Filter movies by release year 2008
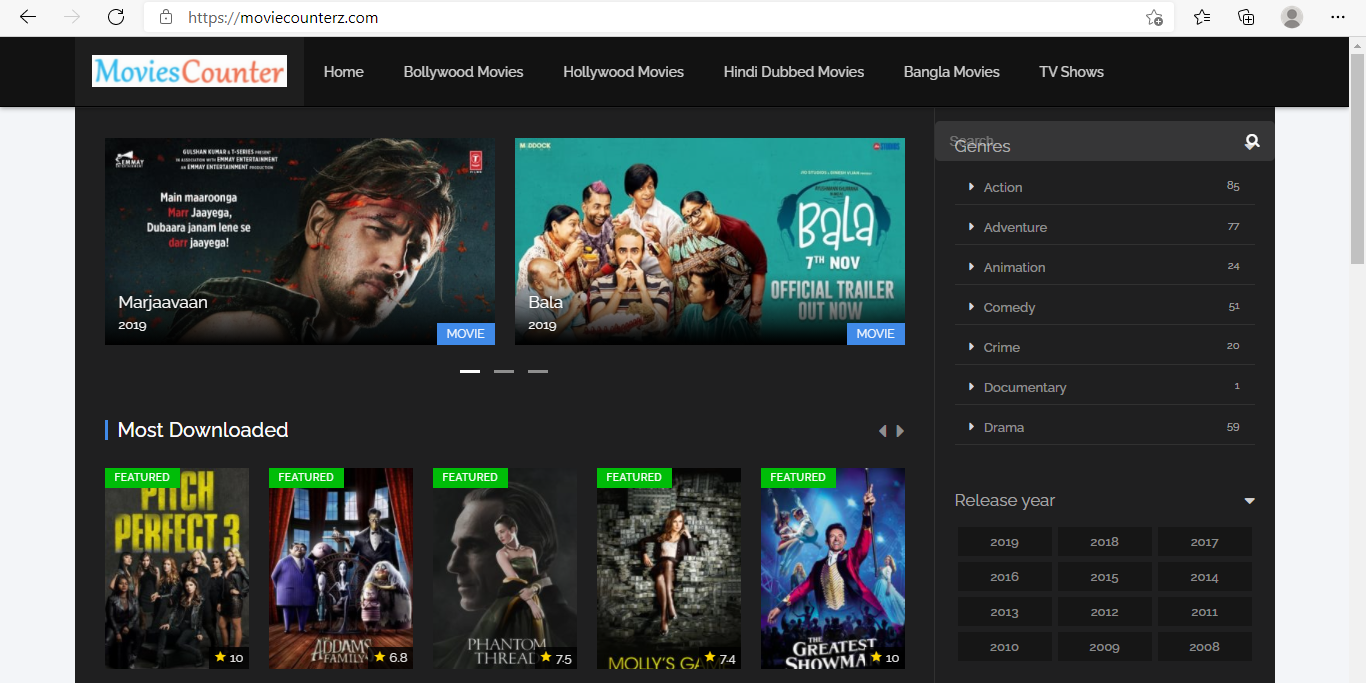Screen dimensions: 1366x683 click(1204, 647)
